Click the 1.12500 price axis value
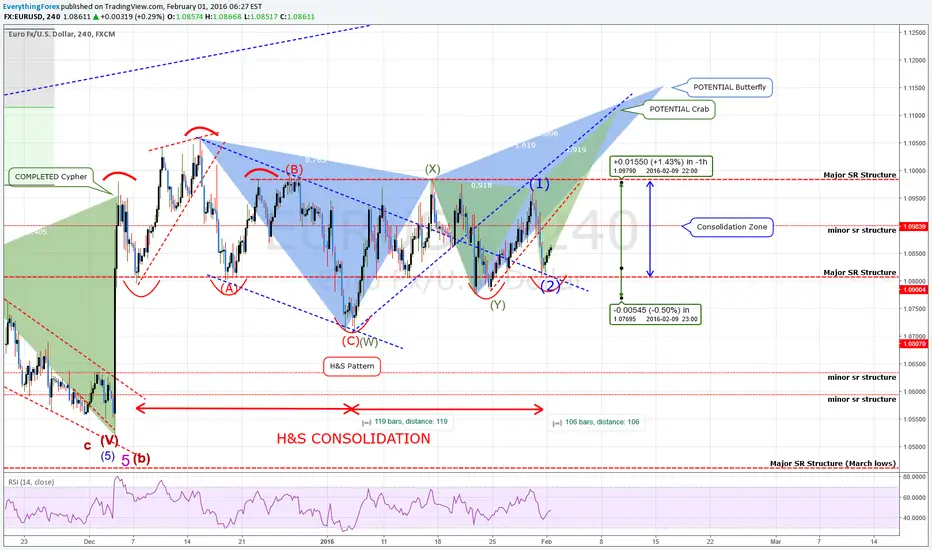 [x=914, y=33]
